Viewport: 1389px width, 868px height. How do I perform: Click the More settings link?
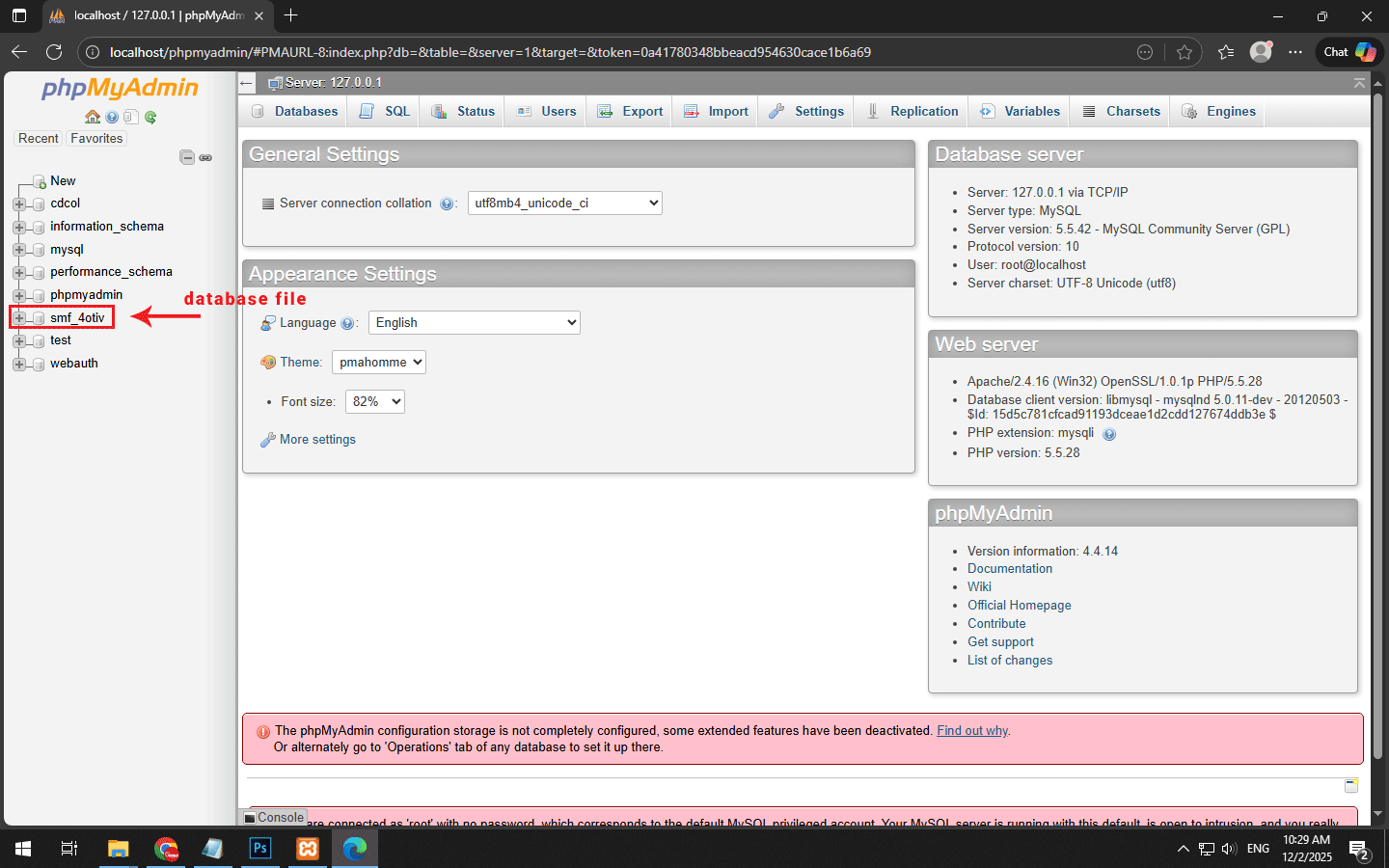click(317, 440)
